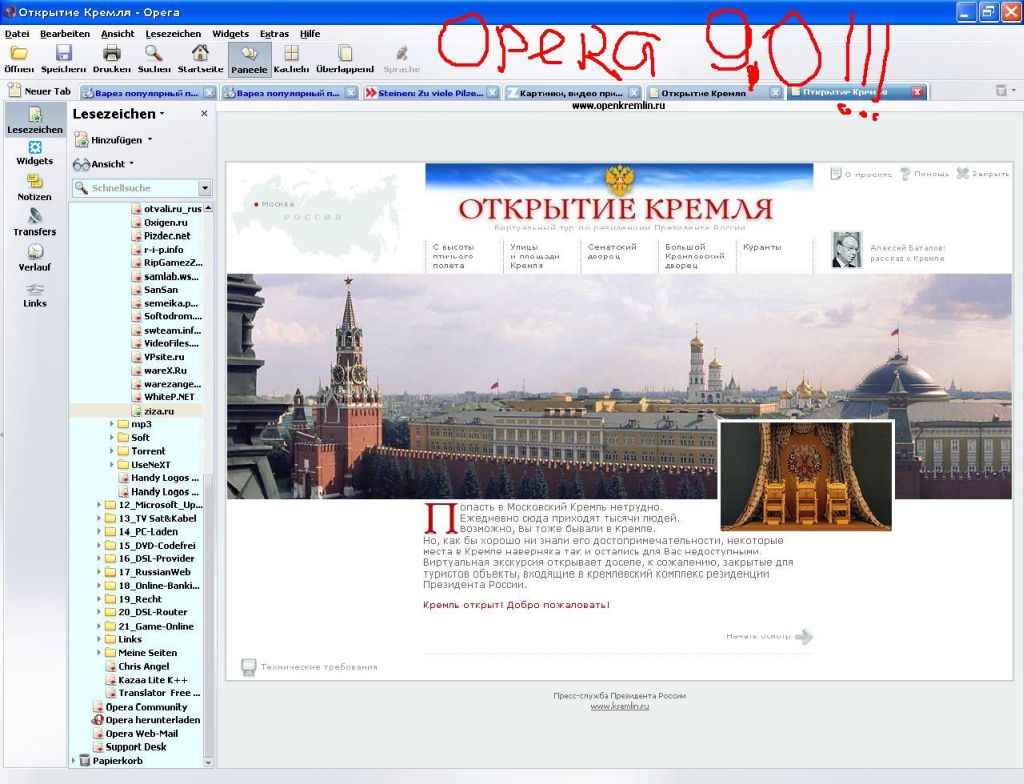Open the Widgets menu in menu bar
Viewport: 1024px width, 784px height.
[x=231, y=33]
